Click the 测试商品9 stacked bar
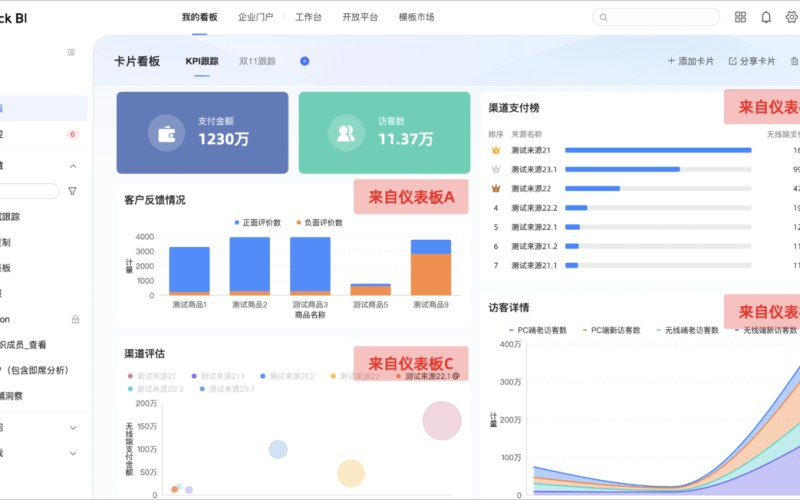Image resolution: width=800 pixels, height=500 pixels. 431,267
